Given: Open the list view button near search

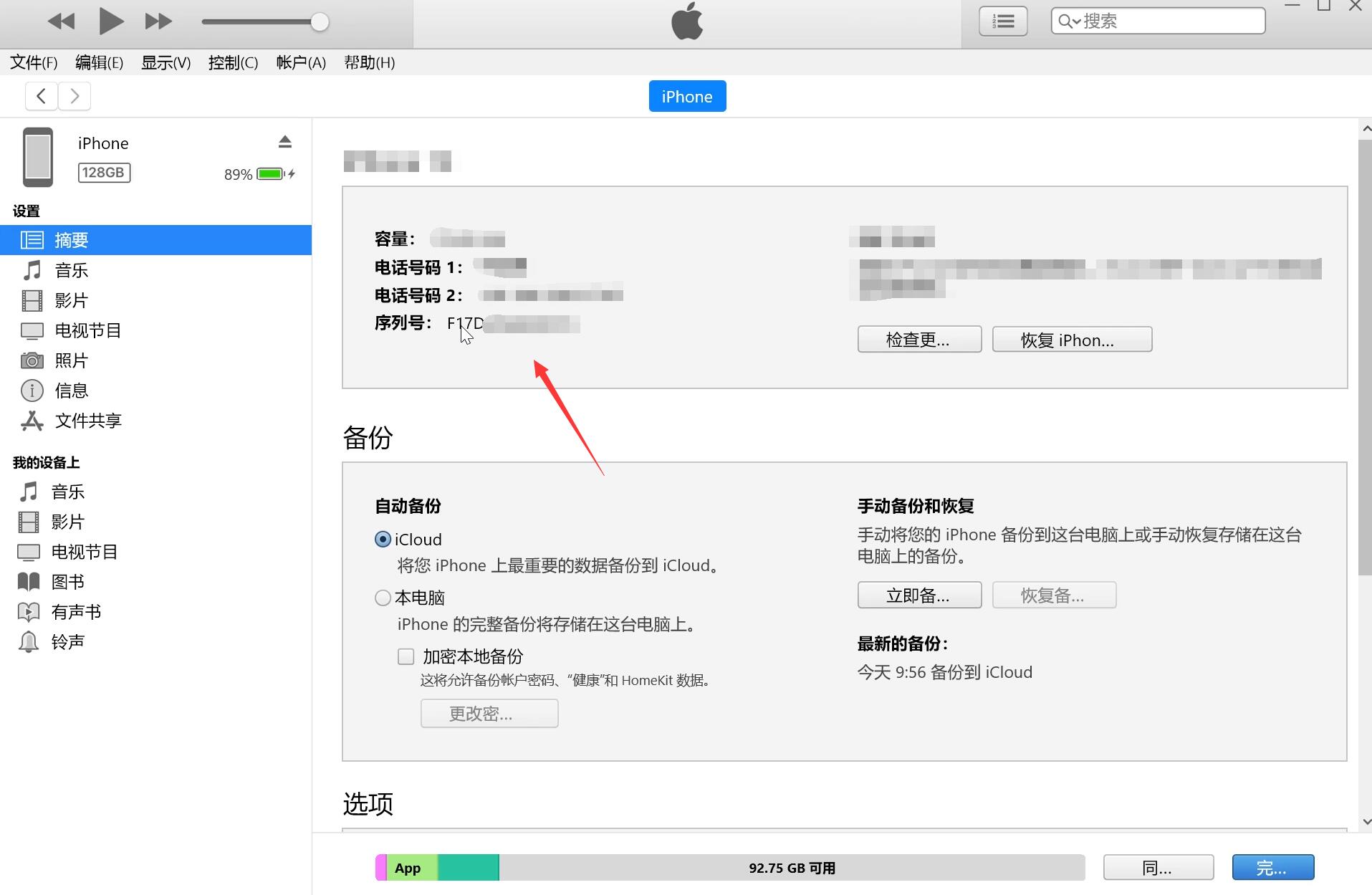Looking at the screenshot, I should click(1003, 21).
